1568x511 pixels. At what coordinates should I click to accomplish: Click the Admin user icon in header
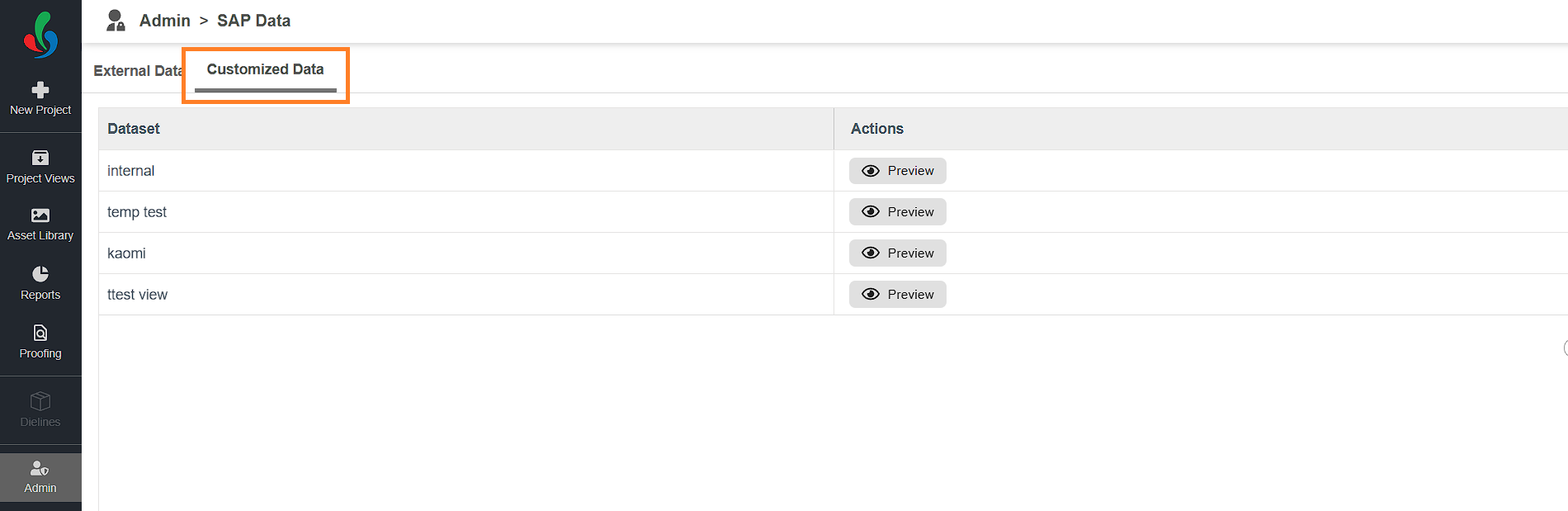point(116,21)
